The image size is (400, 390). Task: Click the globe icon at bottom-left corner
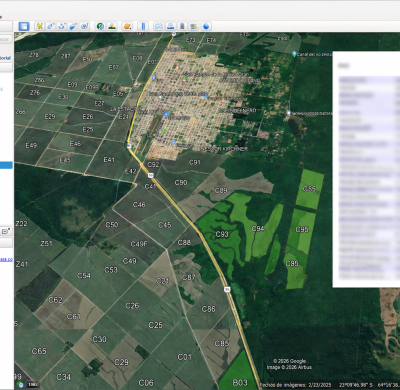click(x=21, y=385)
